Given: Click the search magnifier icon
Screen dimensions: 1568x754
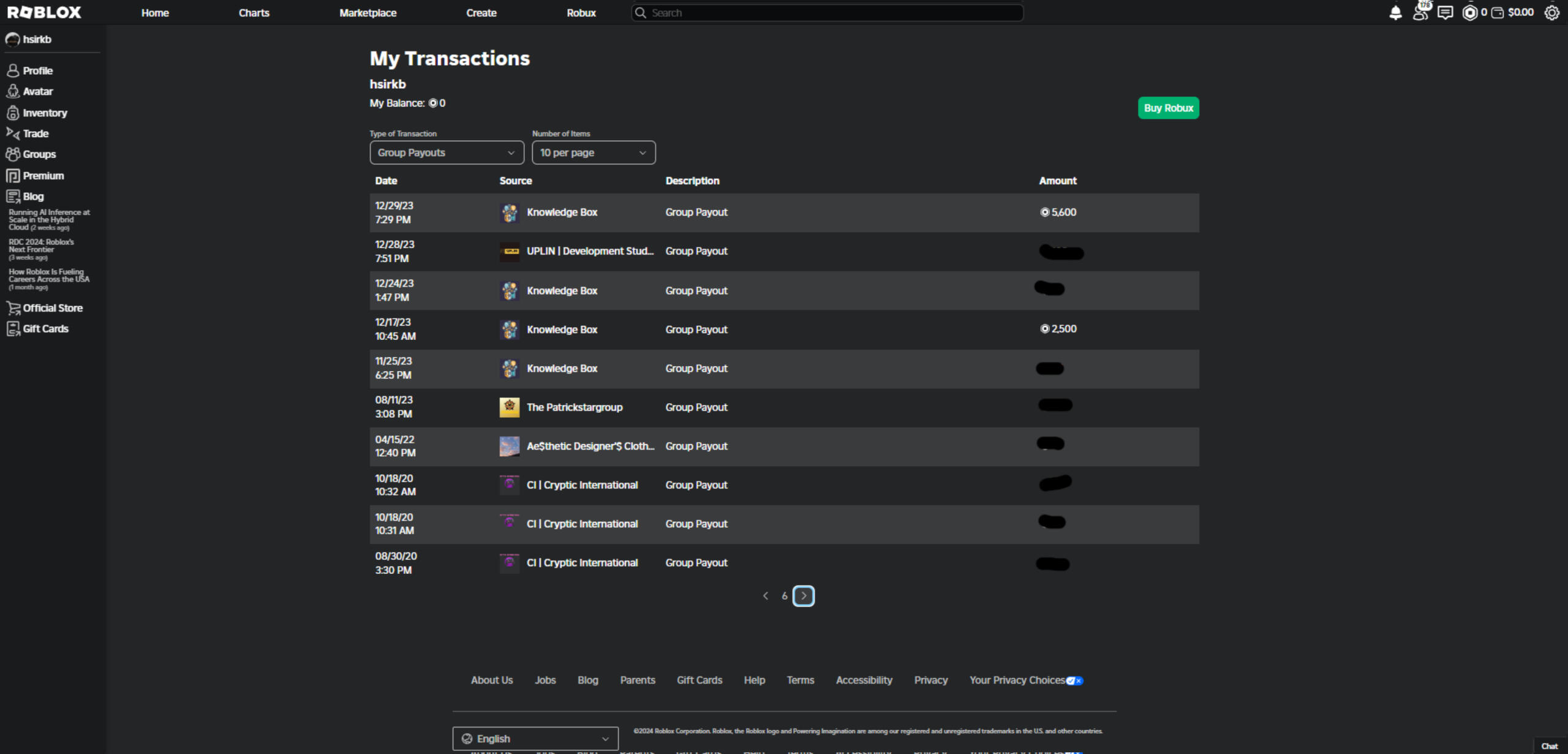Looking at the screenshot, I should [641, 13].
